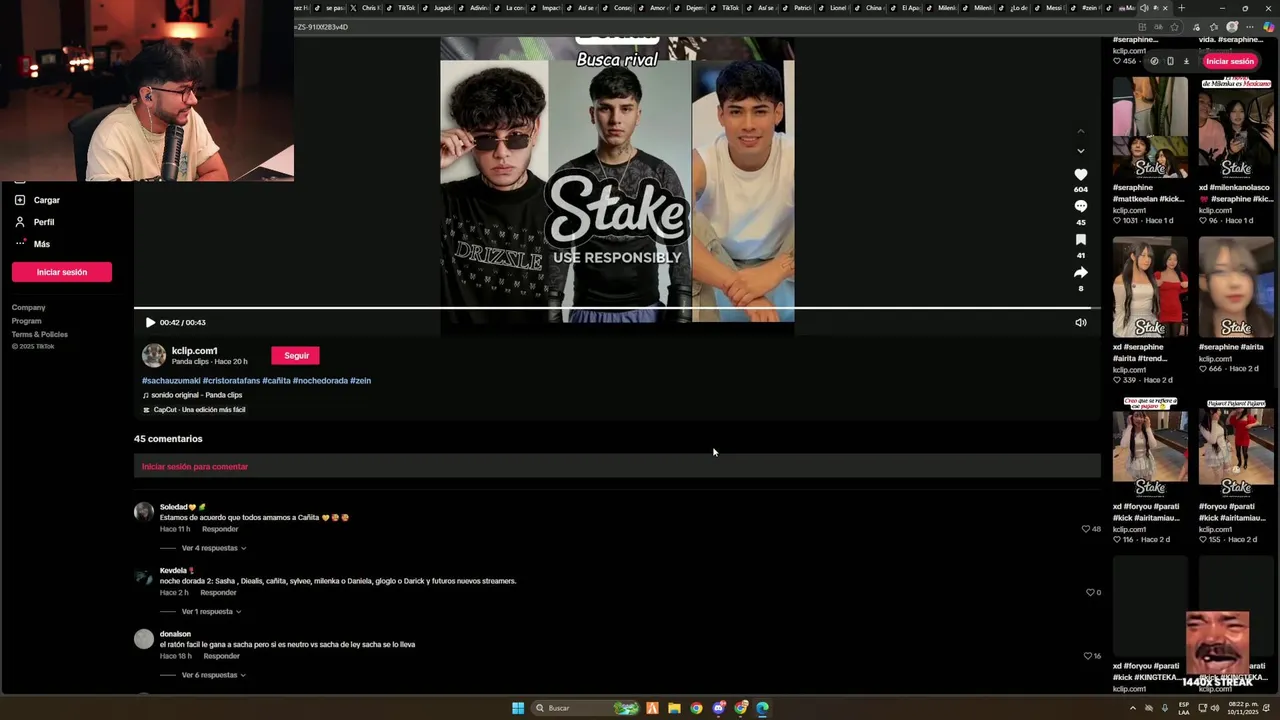The image size is (1280, 720).
Task: Open the Company footer link
Action: tap(29, 308)
